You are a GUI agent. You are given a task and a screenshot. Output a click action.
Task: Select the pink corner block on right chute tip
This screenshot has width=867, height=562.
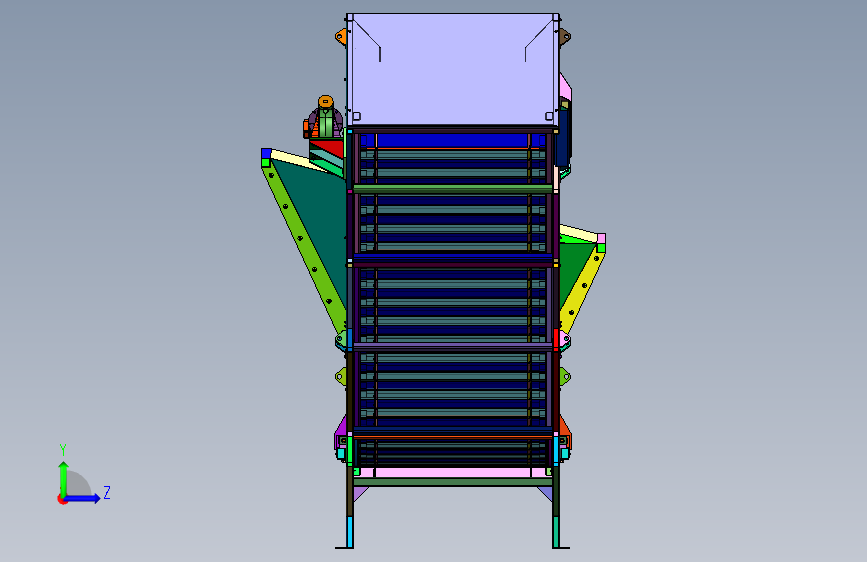[602, 239]
